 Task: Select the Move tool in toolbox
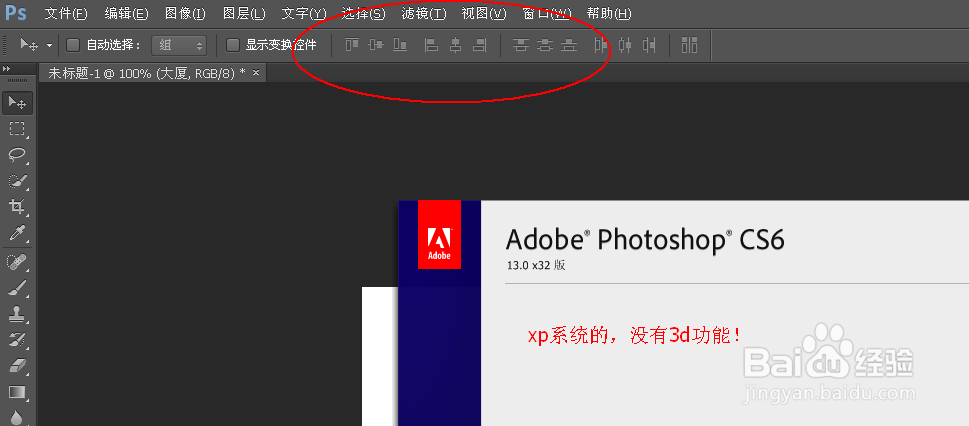pyautogui.click(x=17, y=103)
